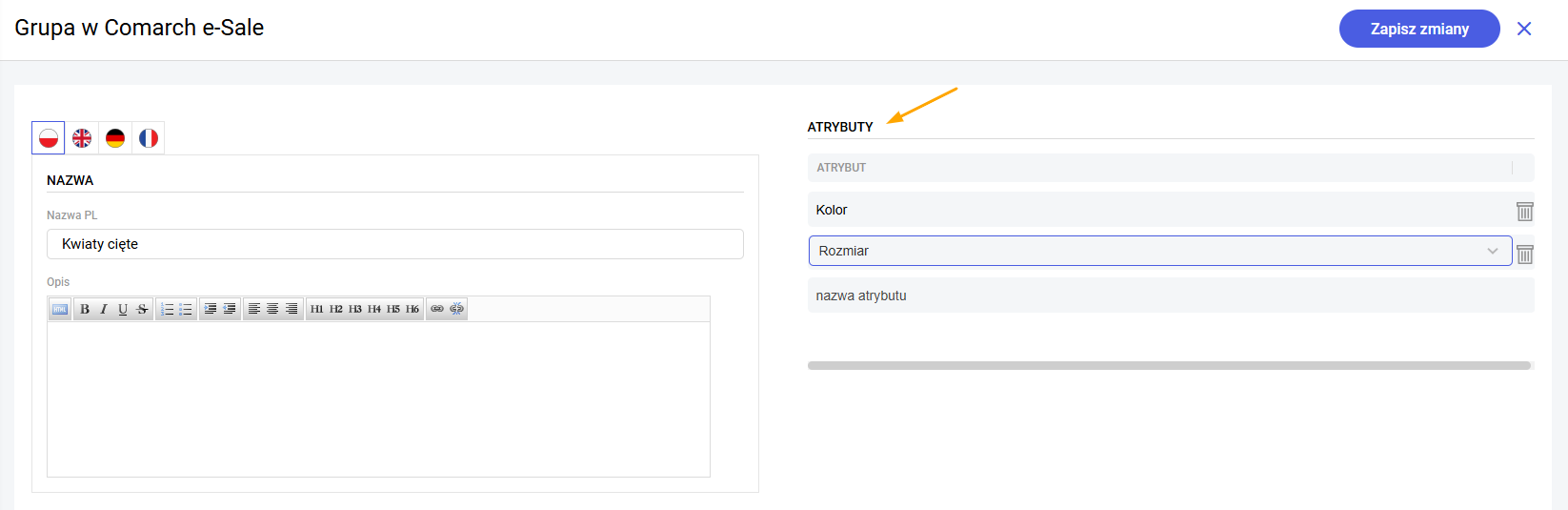This screenshot has height=510, width=1568.
Task: Insert bulleted list in description
Action: tap(186, 309)
